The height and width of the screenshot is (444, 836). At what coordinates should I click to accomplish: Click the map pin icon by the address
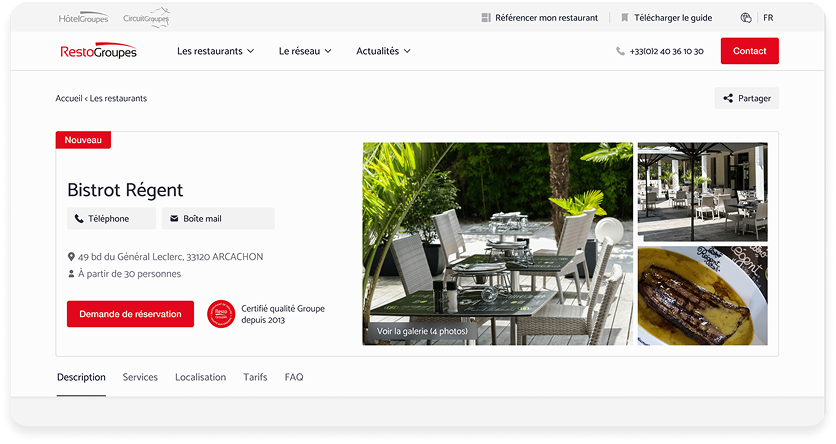click(71, 257)
